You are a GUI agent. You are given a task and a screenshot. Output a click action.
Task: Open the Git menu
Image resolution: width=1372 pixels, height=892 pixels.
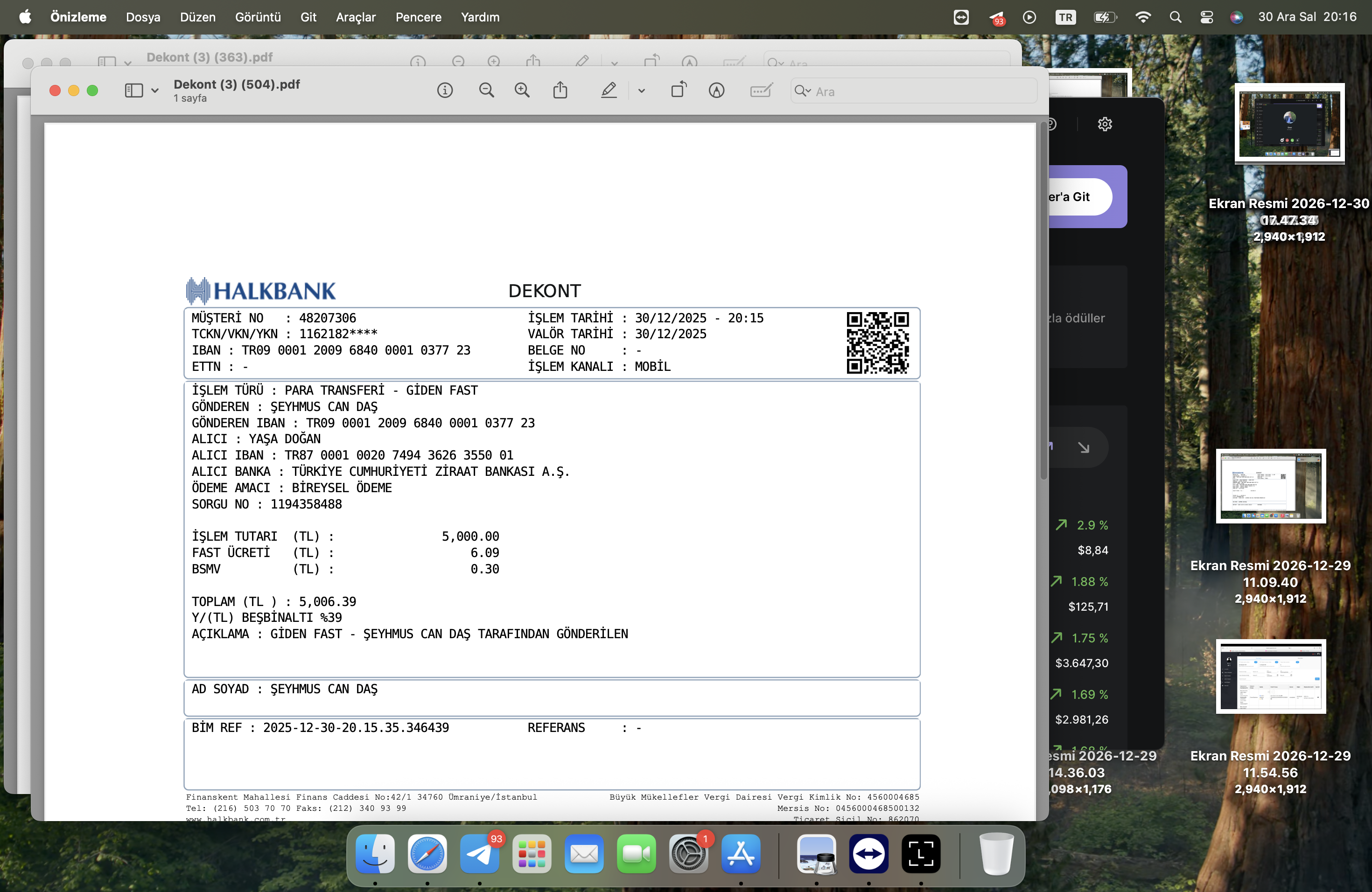[308, 17]
